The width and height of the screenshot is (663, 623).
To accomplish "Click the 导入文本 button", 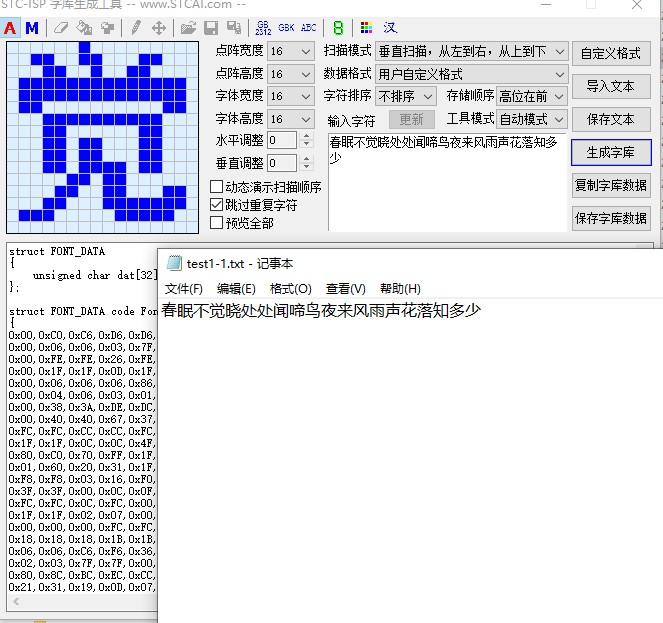I will (x=611, y=86).
